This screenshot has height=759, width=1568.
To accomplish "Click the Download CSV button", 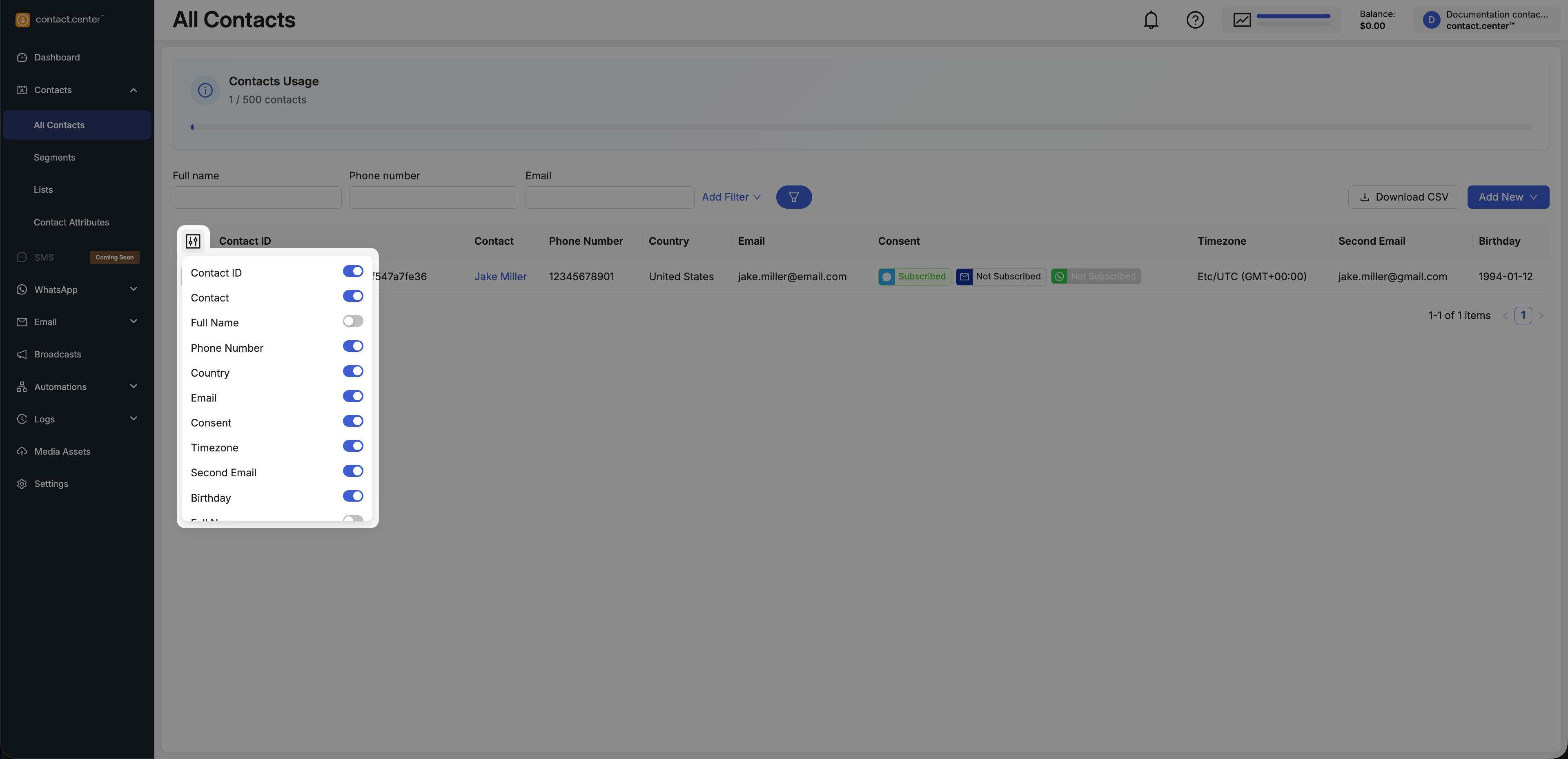I will 1403,197.
